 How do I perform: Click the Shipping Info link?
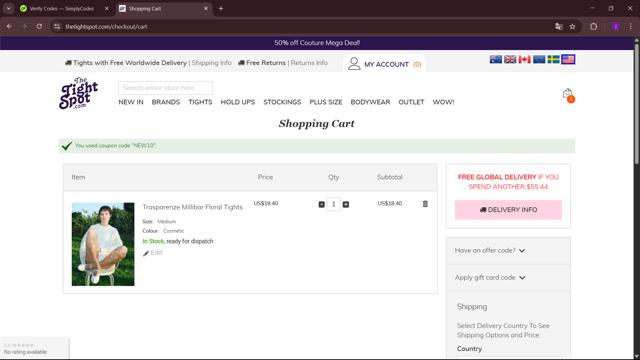[211, 63]
